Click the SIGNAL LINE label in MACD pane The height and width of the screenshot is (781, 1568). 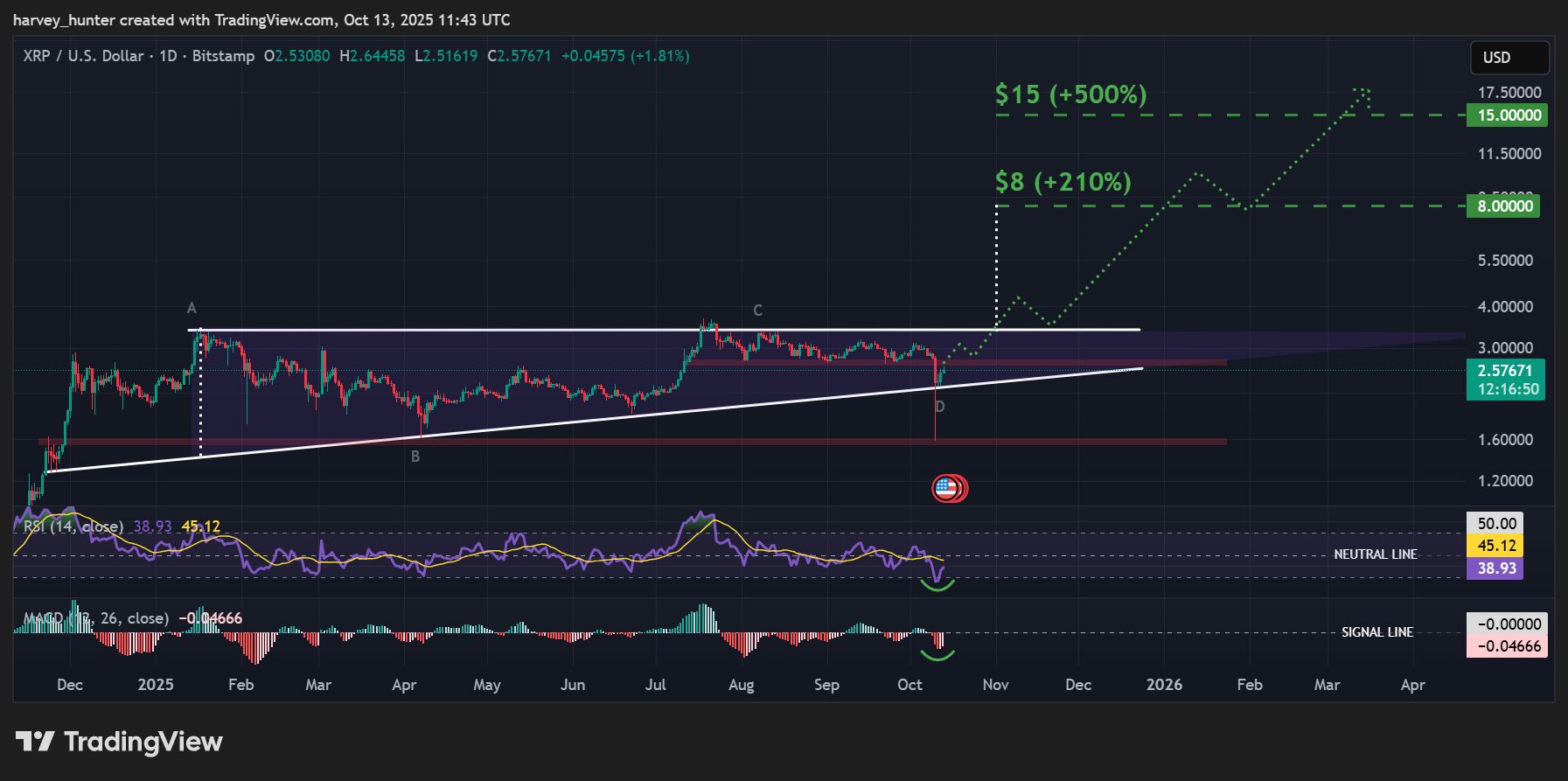point(1376,632)
